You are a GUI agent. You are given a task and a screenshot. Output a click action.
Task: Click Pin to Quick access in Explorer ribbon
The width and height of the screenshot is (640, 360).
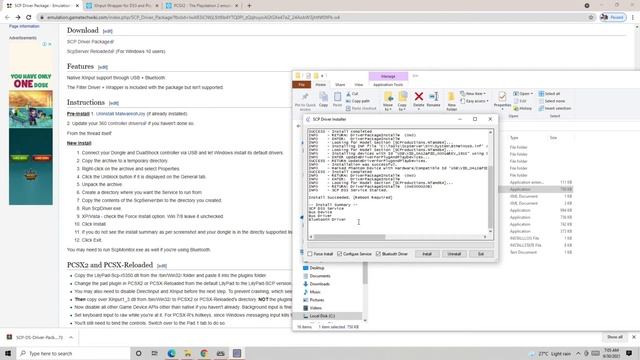coord(305,101)
